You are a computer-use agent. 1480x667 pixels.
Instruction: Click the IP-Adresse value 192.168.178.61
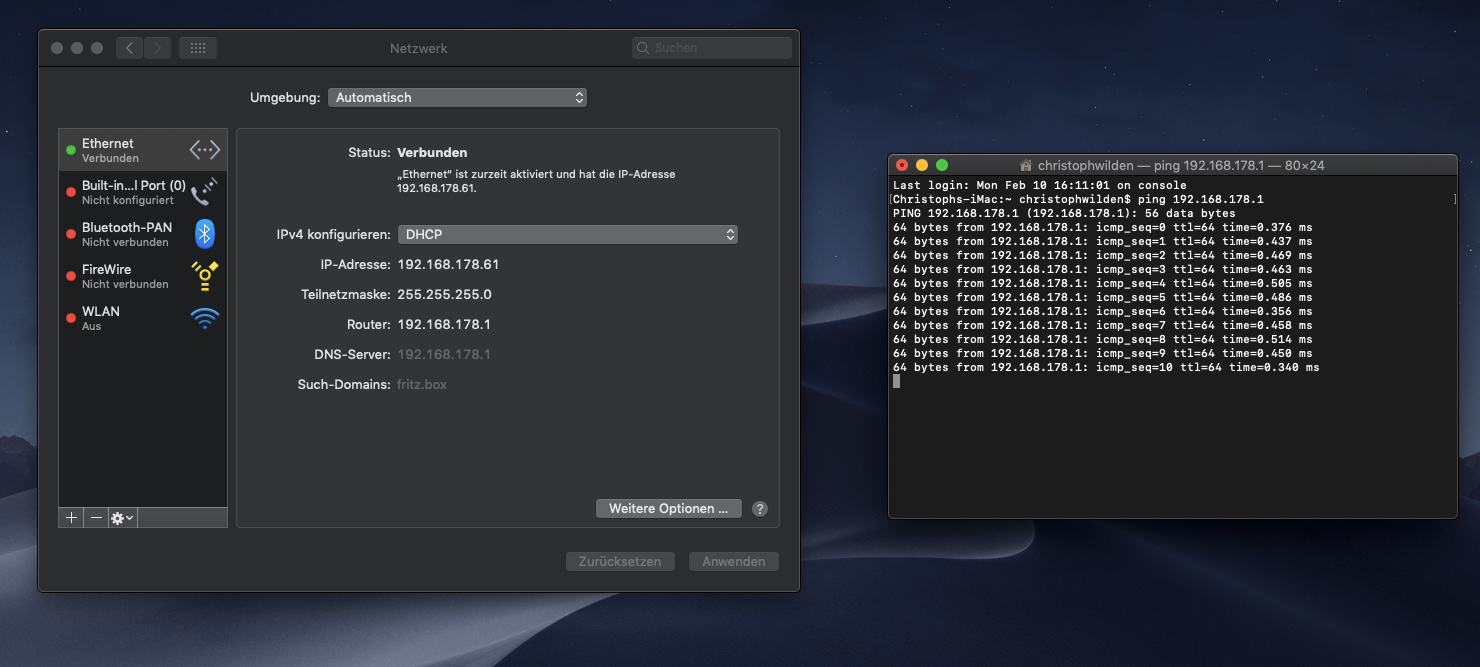click(x=448, y=265)
